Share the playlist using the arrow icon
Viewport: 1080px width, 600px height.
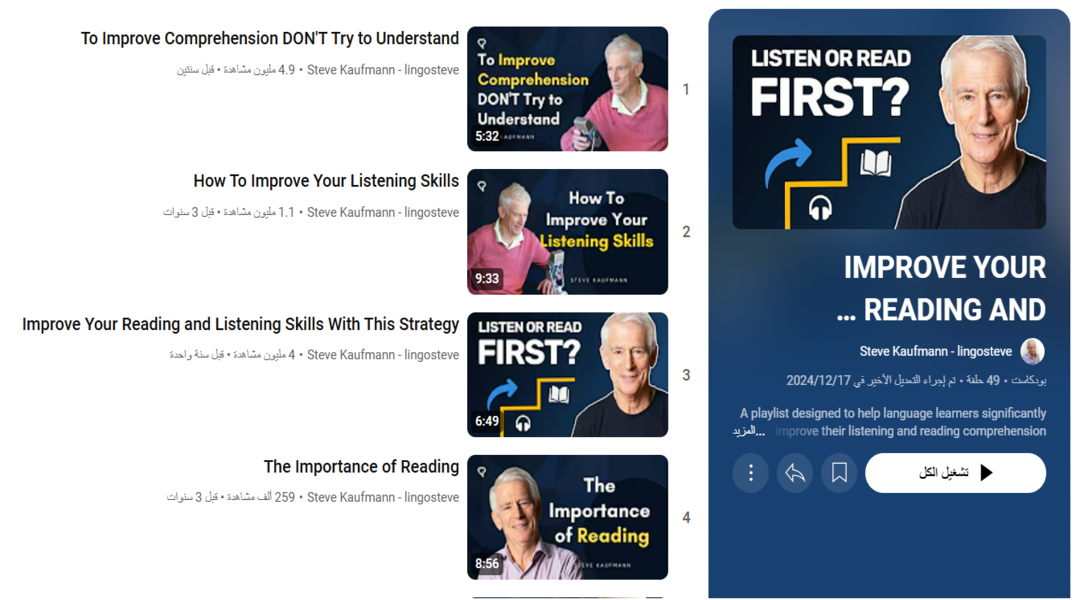[795, 473]
